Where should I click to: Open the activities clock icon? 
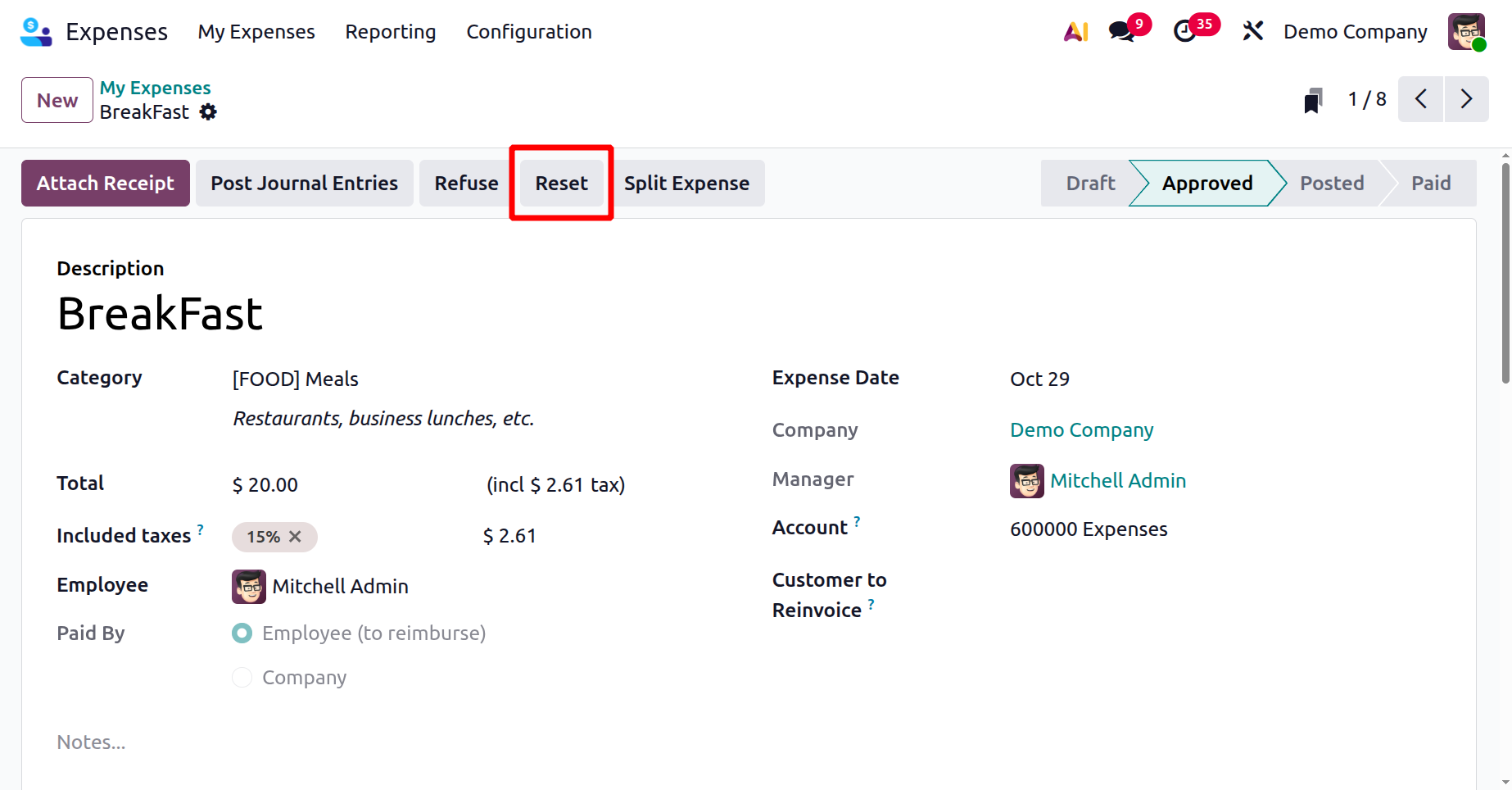[x=1184, y=32]
